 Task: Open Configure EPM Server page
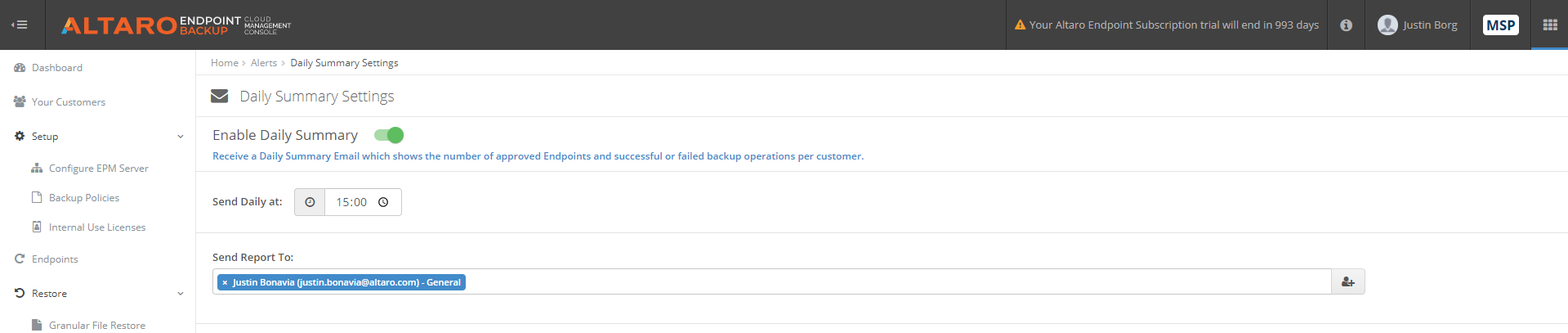coord(99,169)
